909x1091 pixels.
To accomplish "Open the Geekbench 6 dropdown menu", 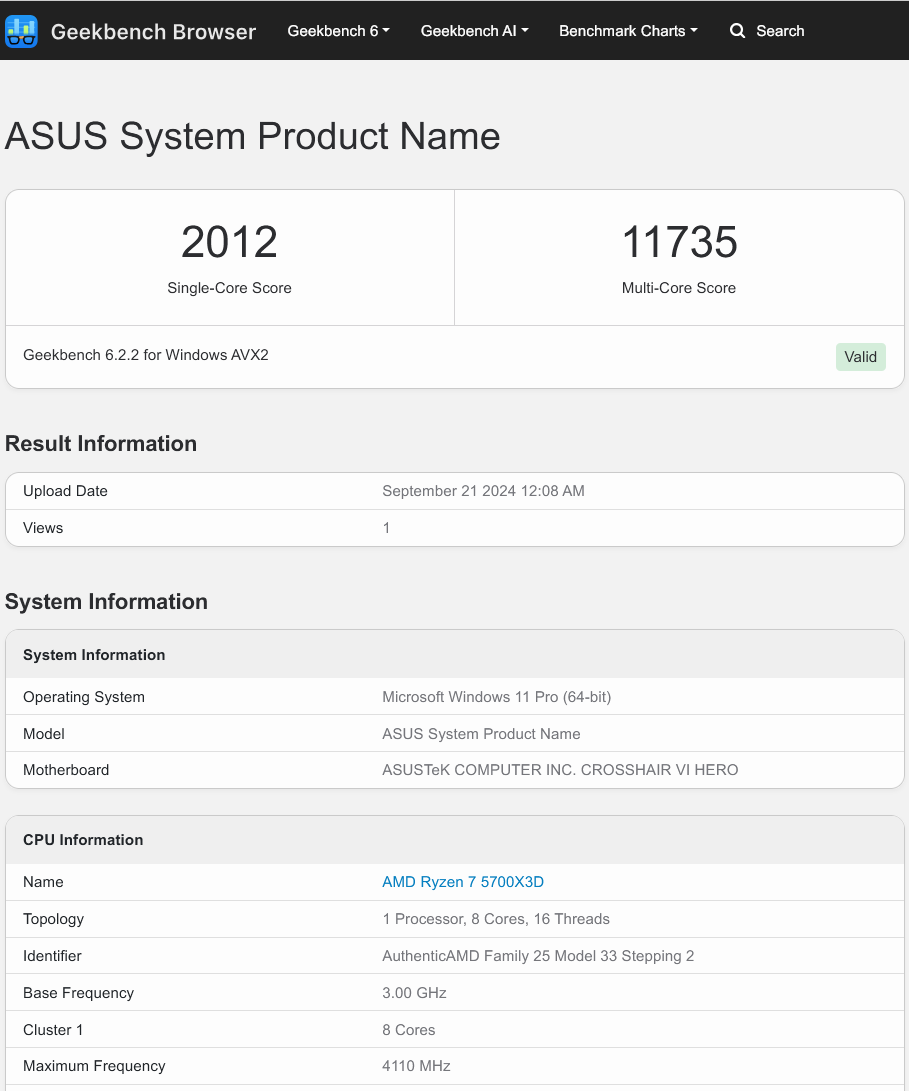I will tap(338, 31).
